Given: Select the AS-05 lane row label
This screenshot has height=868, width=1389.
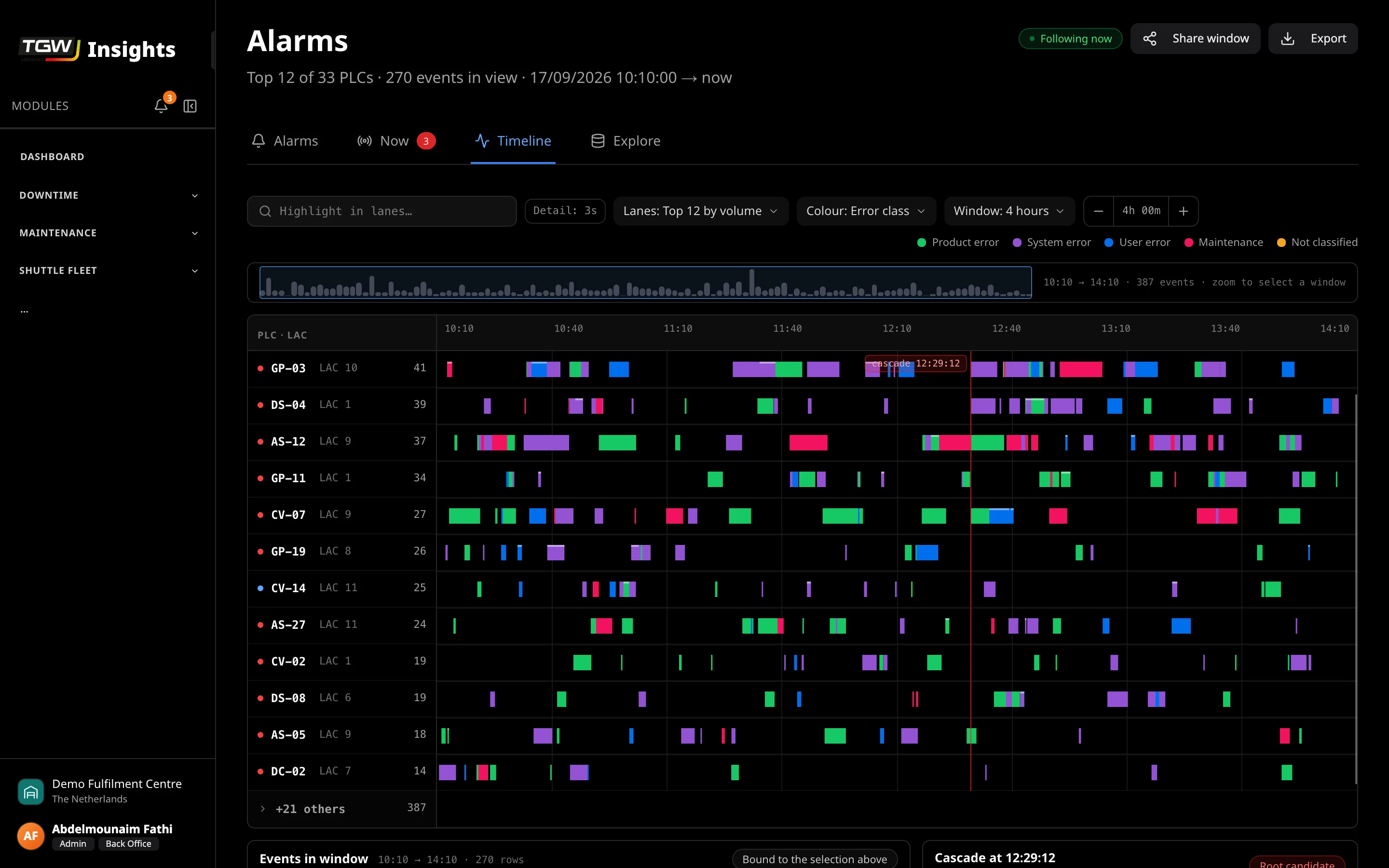Looking at the screenshot, I should pos(342,735).
